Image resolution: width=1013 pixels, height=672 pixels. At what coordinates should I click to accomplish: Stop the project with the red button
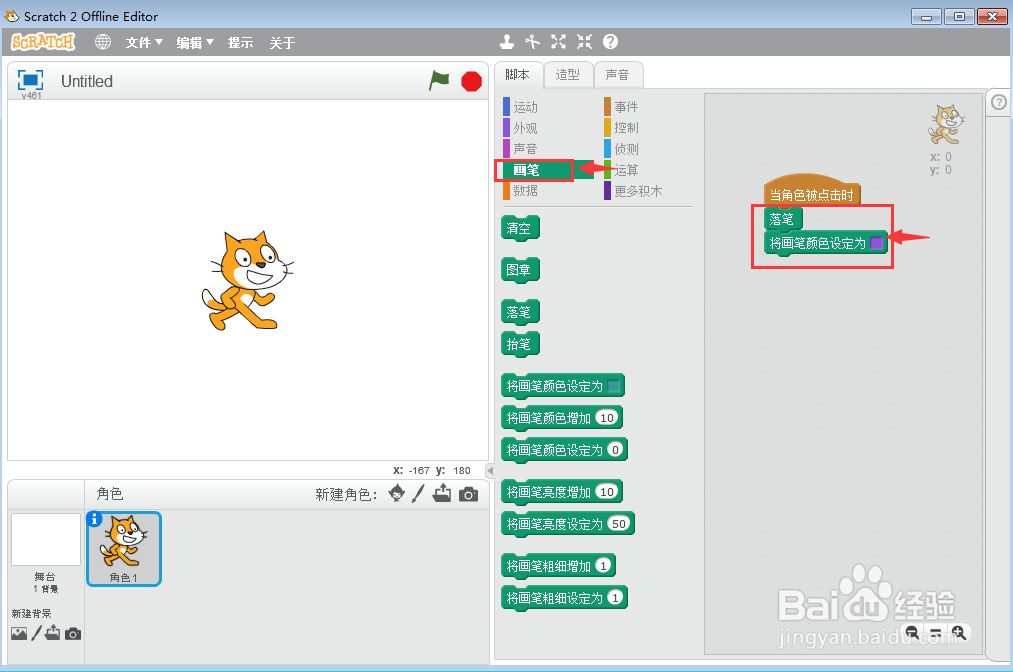tap(471, 81)
